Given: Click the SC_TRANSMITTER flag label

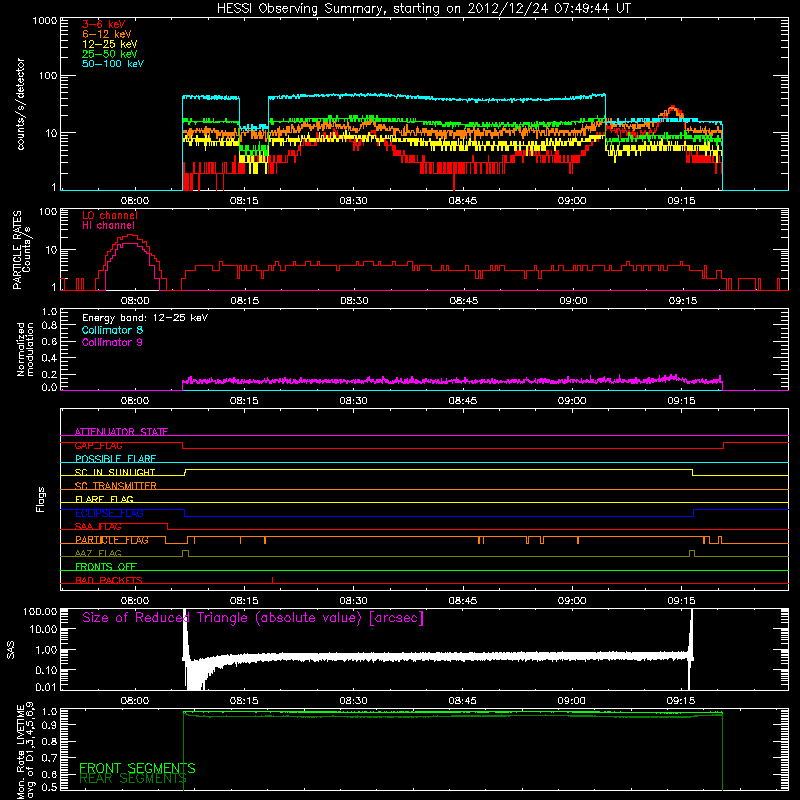Looking at the screenshot, I should tap(115, 486).
